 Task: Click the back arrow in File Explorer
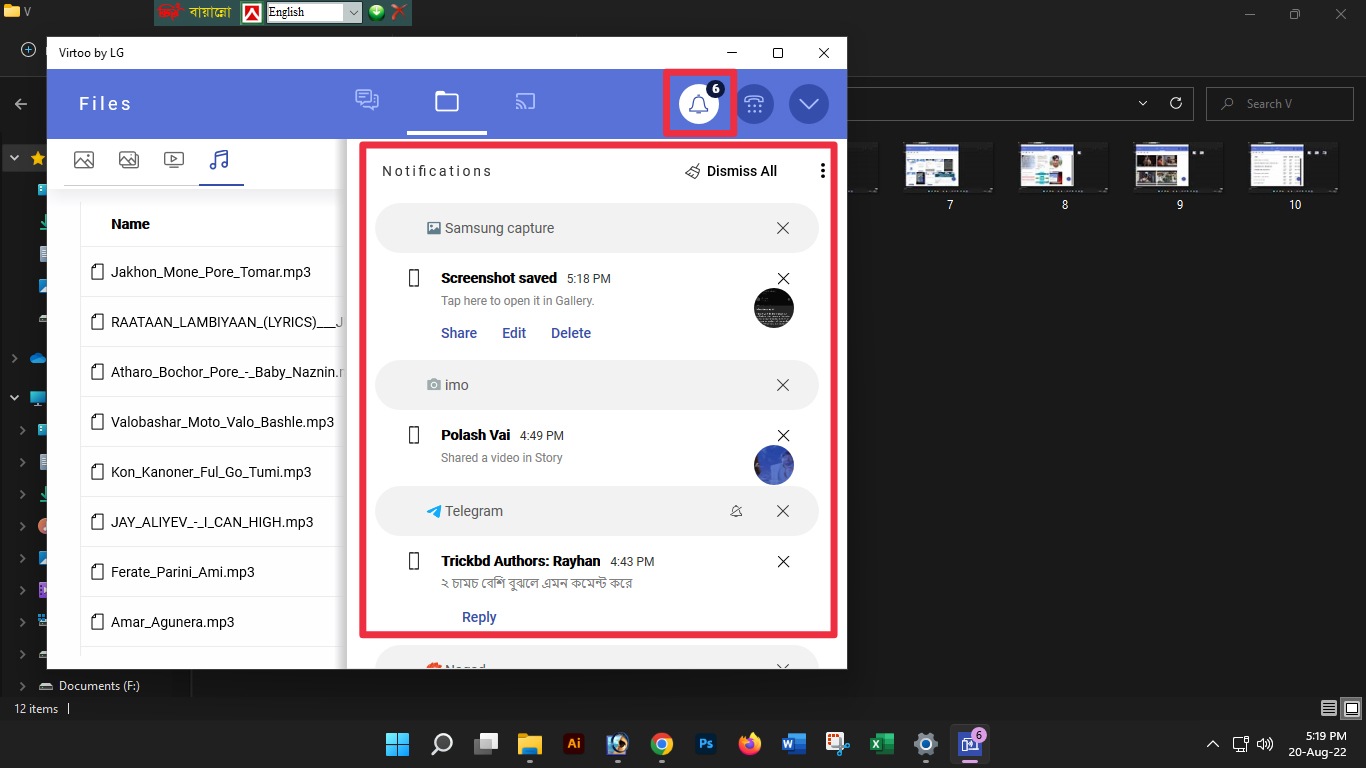pos(21,104)
